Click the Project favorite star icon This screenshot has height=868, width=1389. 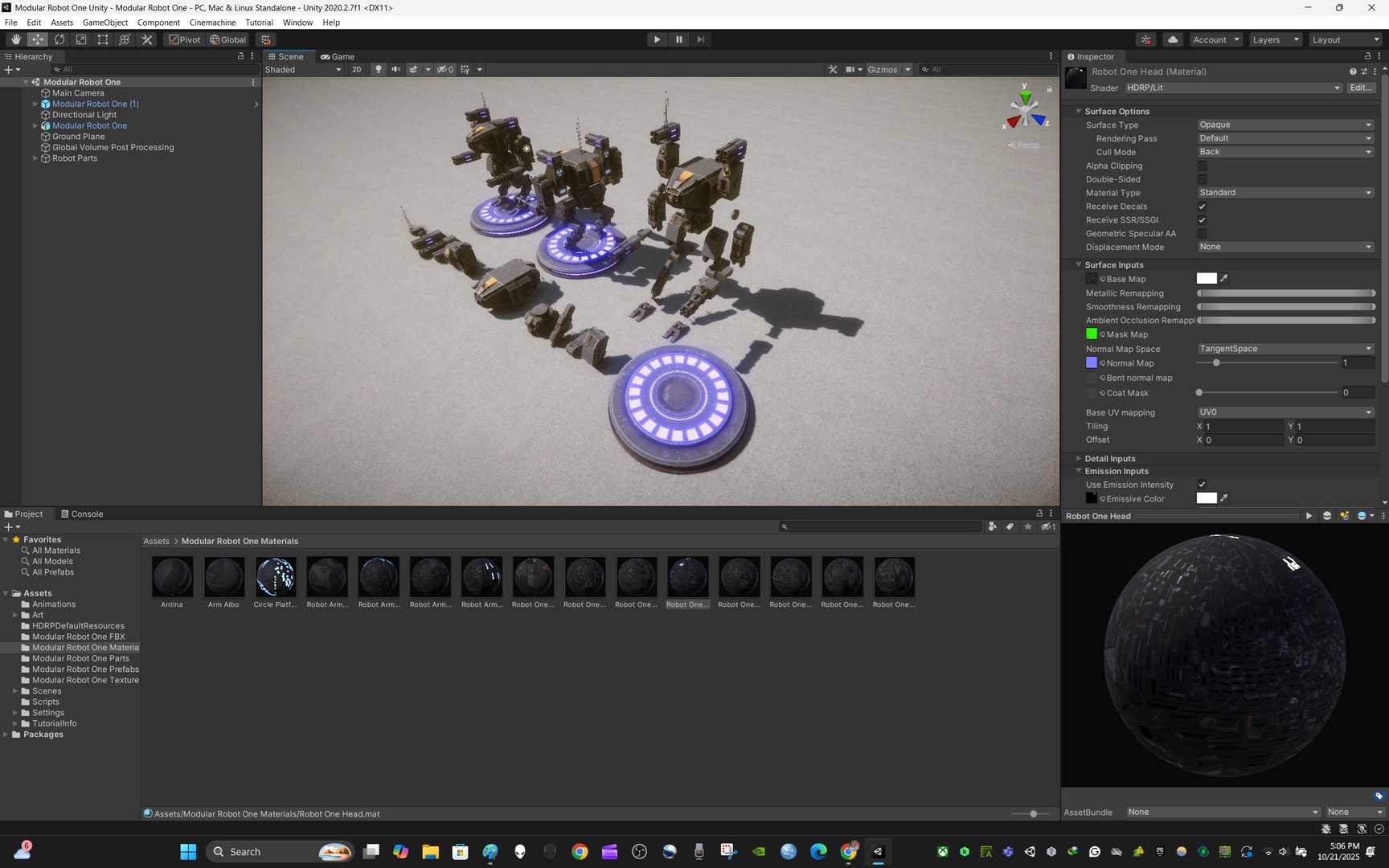coord(1028,526)
